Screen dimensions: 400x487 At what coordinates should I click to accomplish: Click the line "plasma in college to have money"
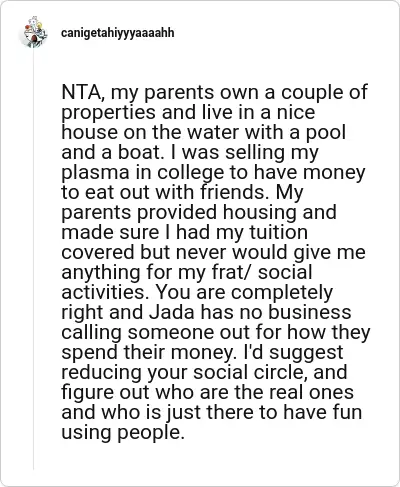[213, 173]
